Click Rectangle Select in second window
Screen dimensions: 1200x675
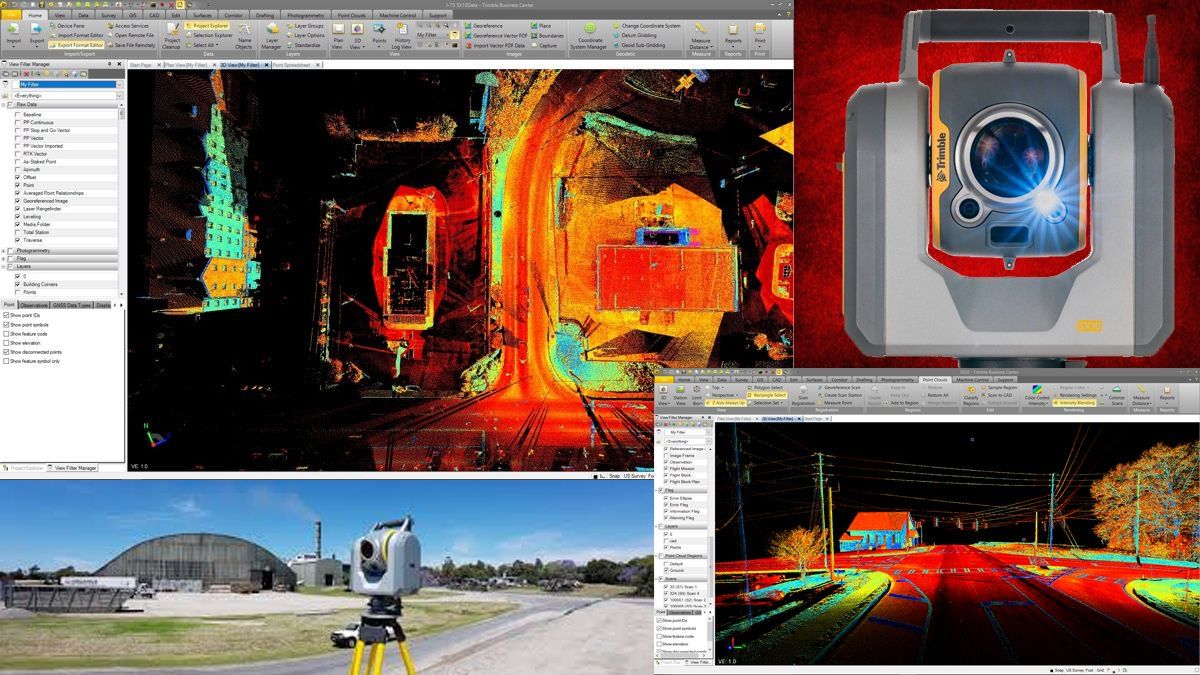coord(766,395)
